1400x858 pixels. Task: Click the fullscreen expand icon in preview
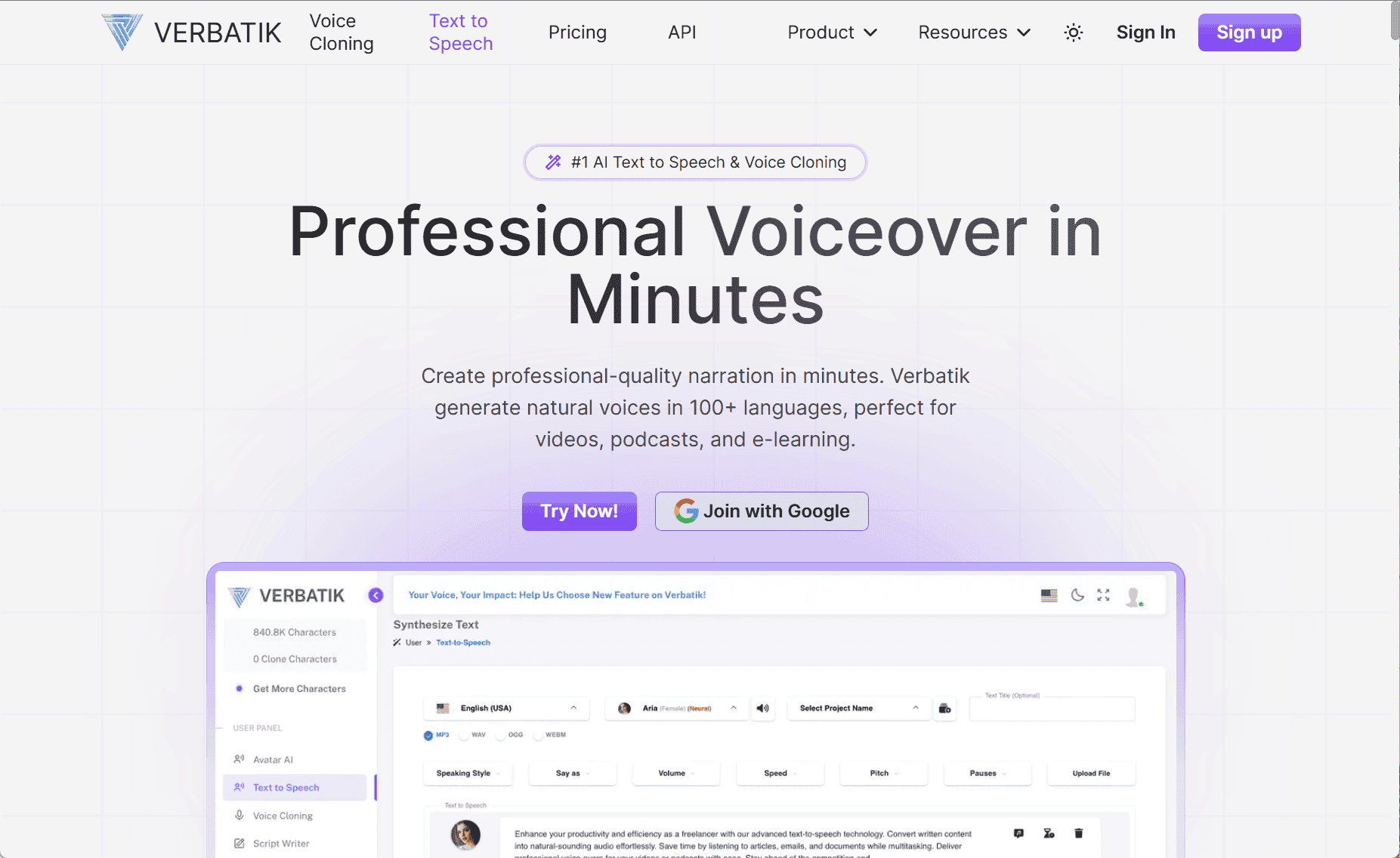point(1103,595)
